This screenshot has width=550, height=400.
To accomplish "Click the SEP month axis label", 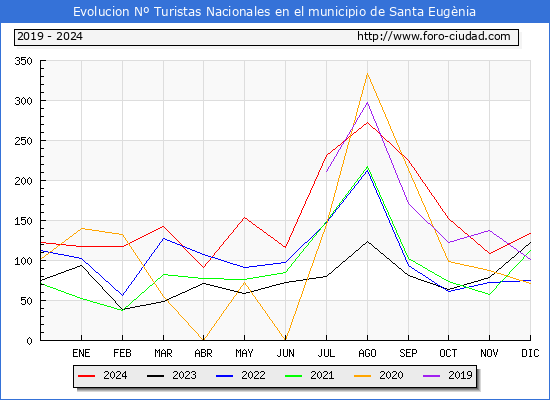I will [408, 353].
